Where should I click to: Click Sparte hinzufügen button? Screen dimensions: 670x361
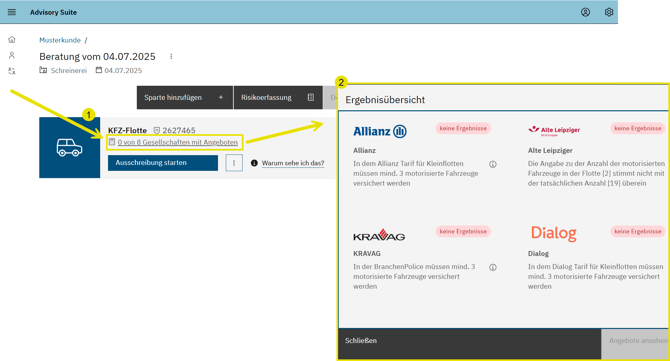185,97
